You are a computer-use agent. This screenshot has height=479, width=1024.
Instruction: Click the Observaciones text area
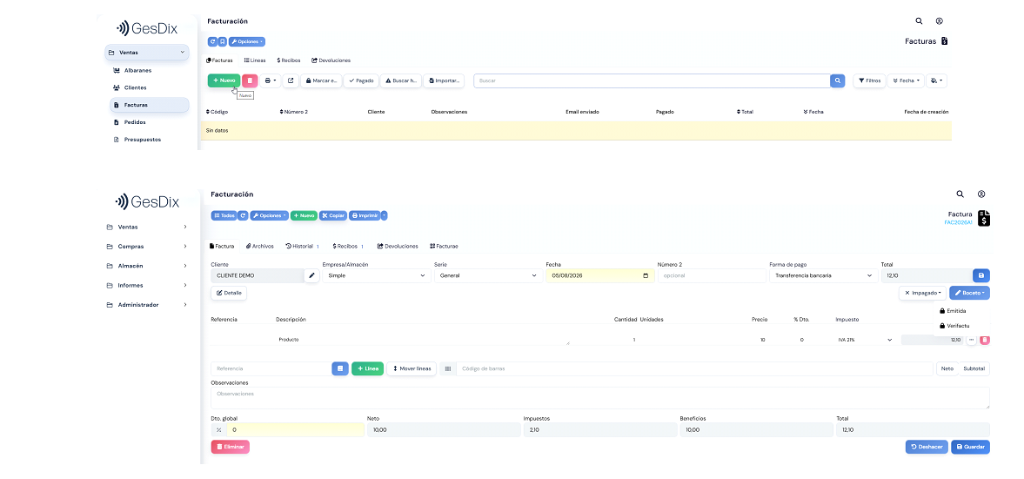point(600,398)
